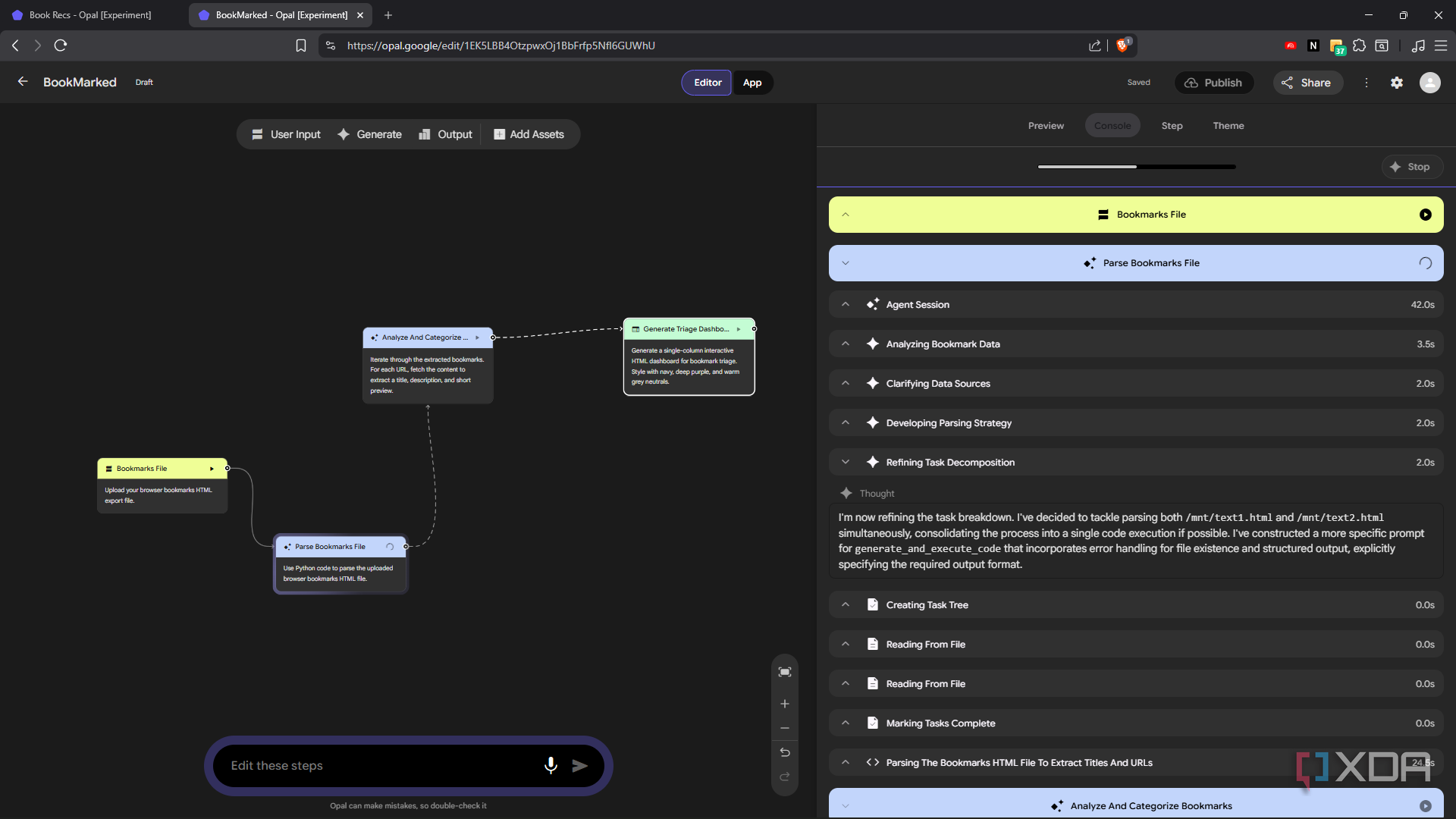This screenshot has width=1456, height=819.
Task: Collapse the Bookmarks File section
Action: (846, 215)
